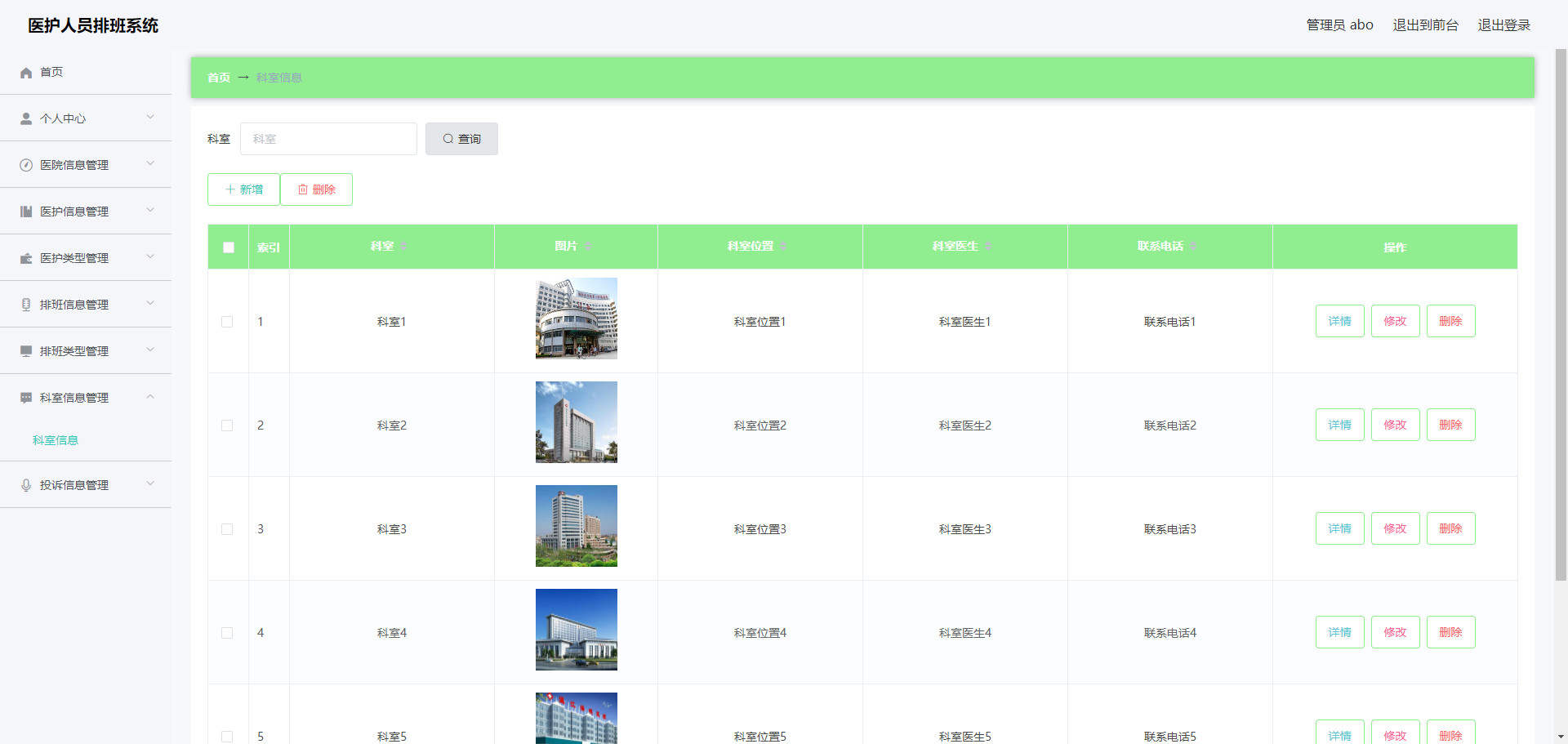Image resolution: width=1568 pixels, height=744 pixels.
Task: Click the cell 科室位置1
Action: click(759, 322)
